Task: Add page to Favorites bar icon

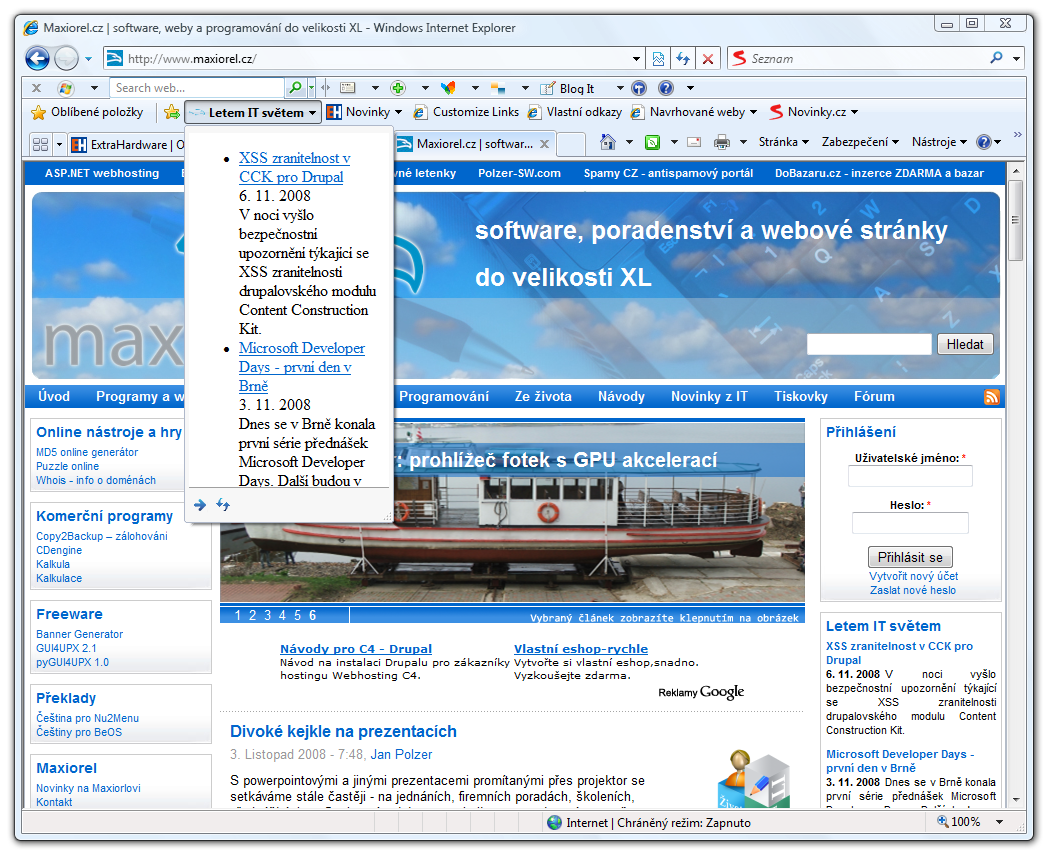Action: (x=172, y=112)
